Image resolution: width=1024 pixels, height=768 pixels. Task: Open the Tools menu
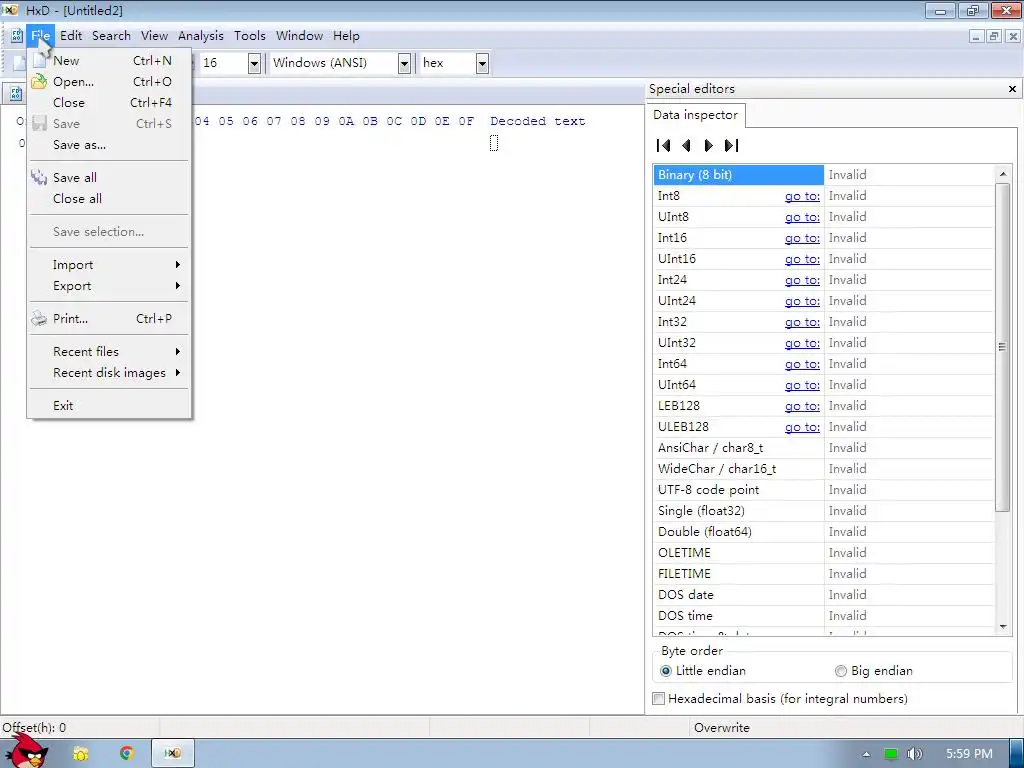pos(250,36)
